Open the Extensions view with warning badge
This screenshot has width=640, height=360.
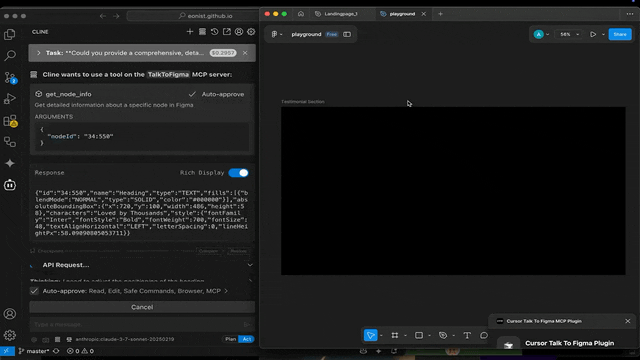pyautogui.click(x=10, y=121)
